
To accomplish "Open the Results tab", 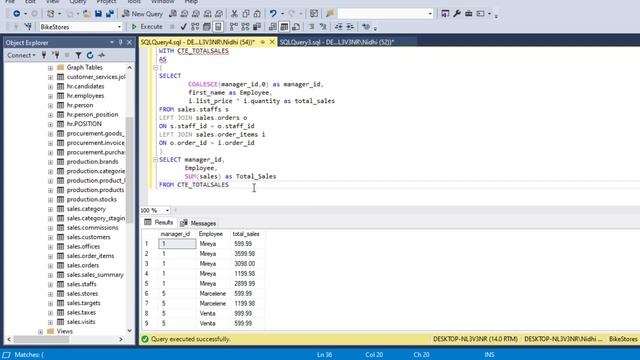I will 159,222.
